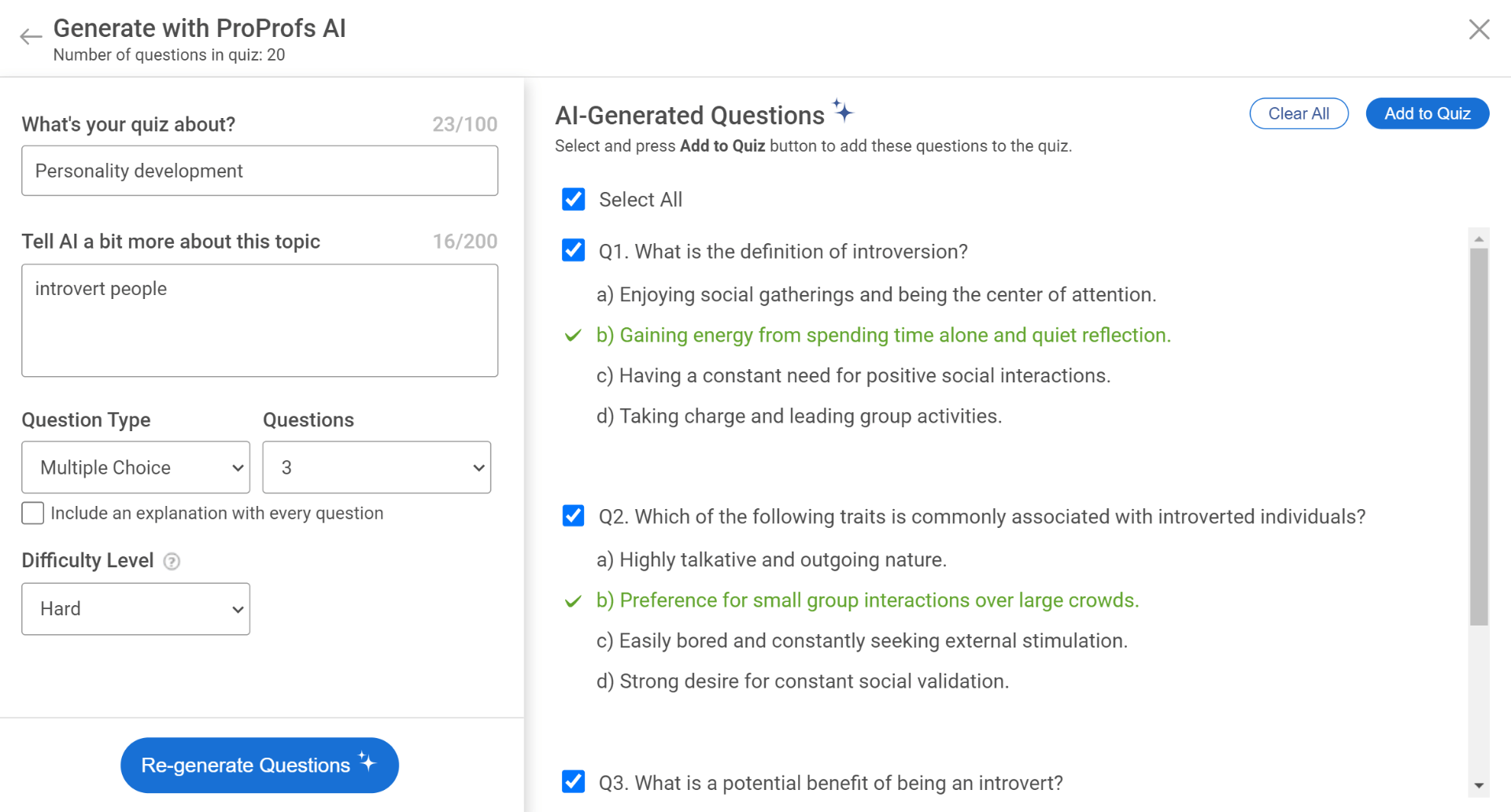Uncheck the Select All checkbox

pos(573,199)
